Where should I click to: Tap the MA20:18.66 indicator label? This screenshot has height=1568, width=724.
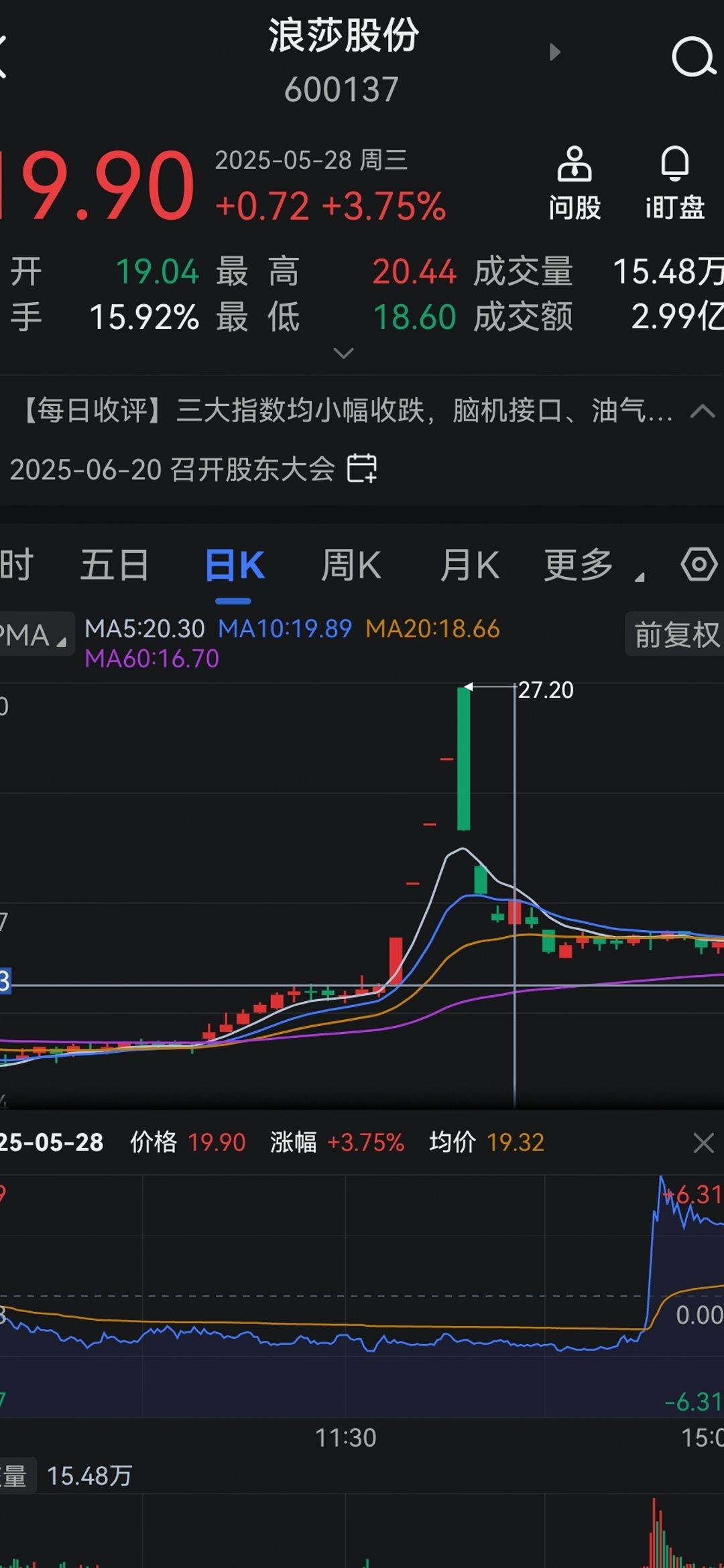point(432,629)
